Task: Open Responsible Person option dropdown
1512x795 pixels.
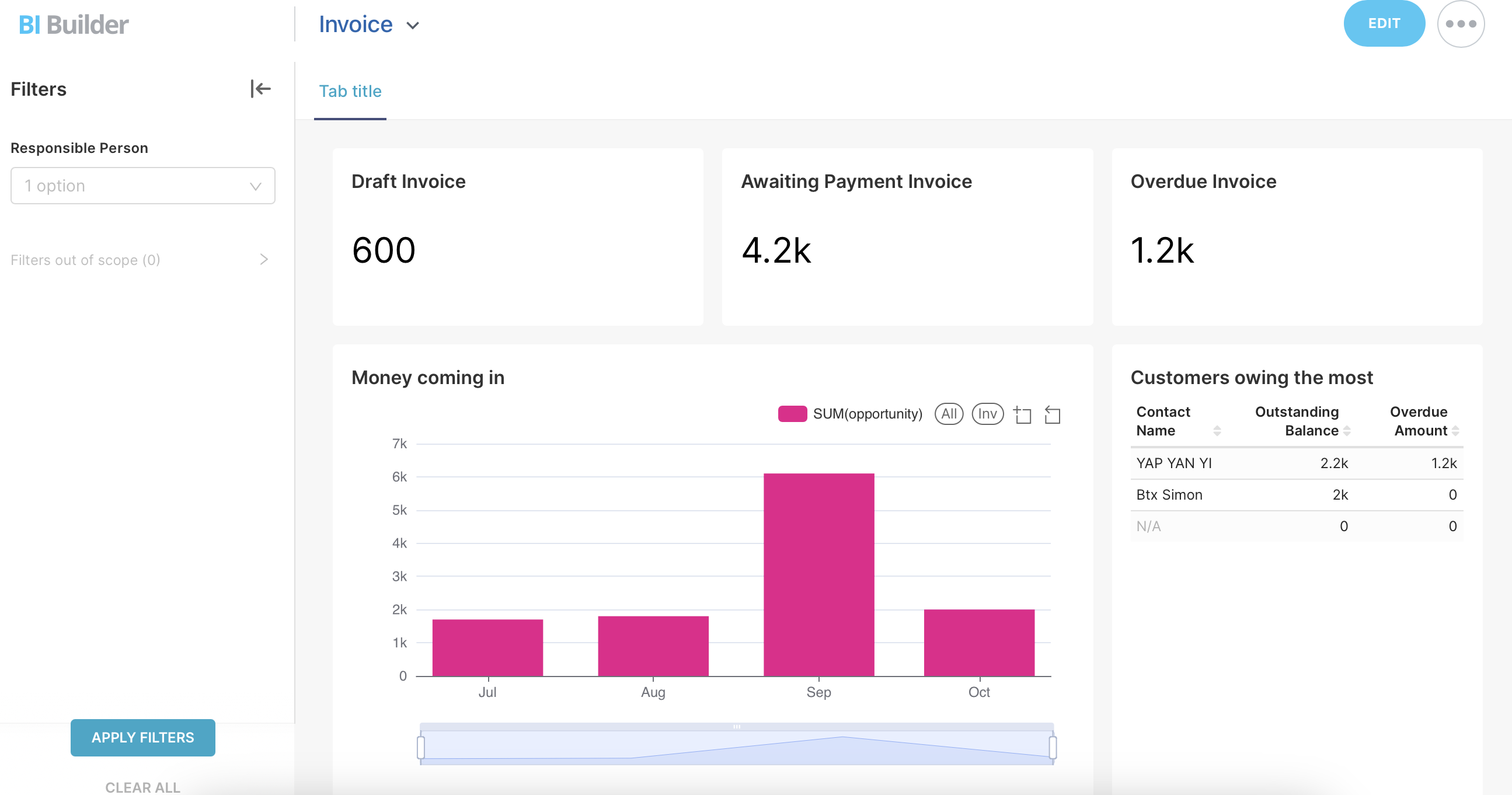Action: click(x=142, y=186)
